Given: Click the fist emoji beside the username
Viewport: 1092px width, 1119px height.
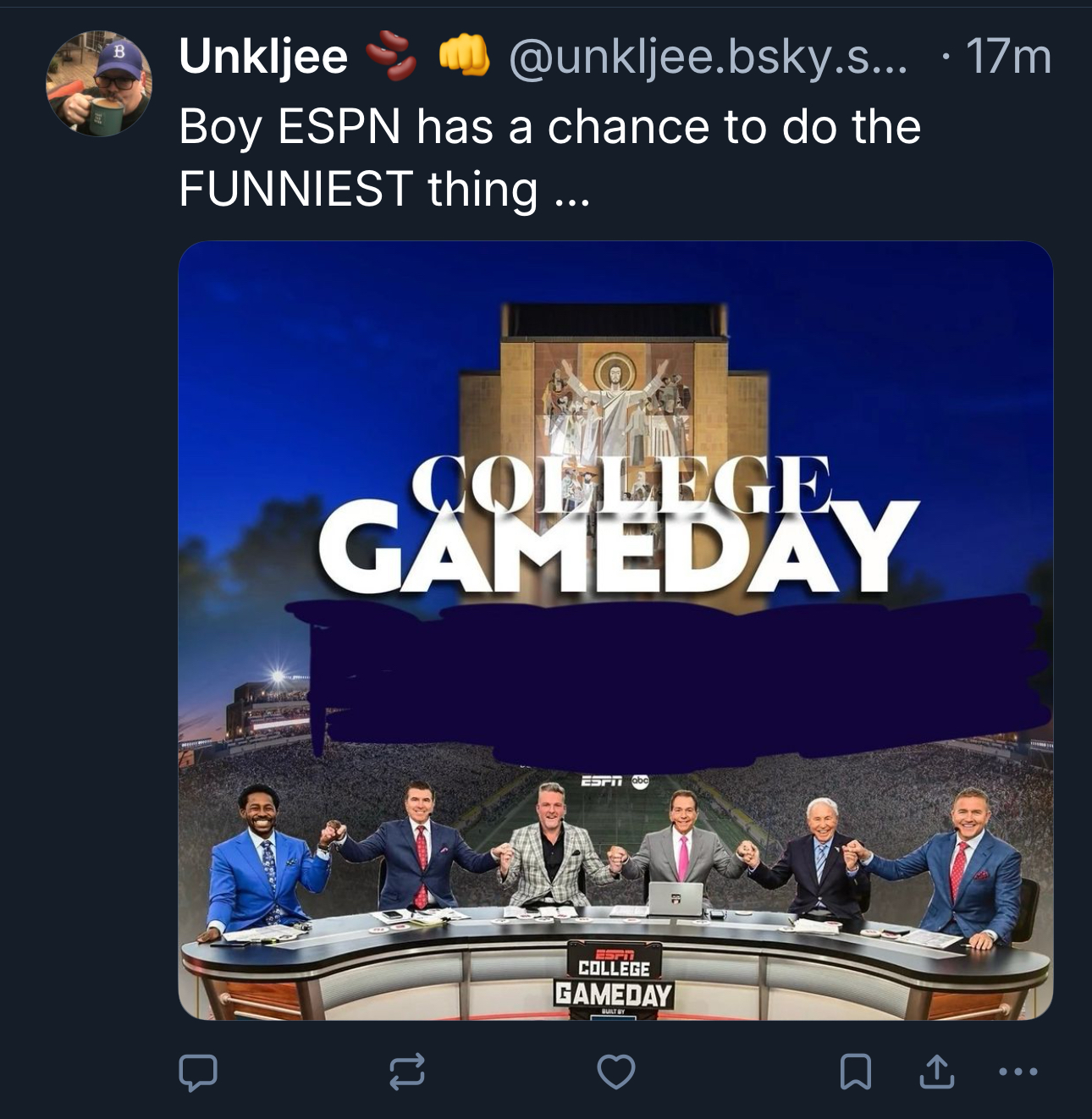Looking at the screenshot, I should tap(463, 56).
